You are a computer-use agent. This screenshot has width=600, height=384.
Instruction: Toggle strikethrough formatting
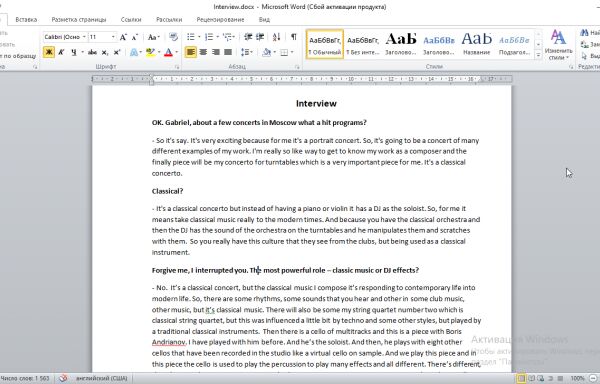tap(92, 52)
